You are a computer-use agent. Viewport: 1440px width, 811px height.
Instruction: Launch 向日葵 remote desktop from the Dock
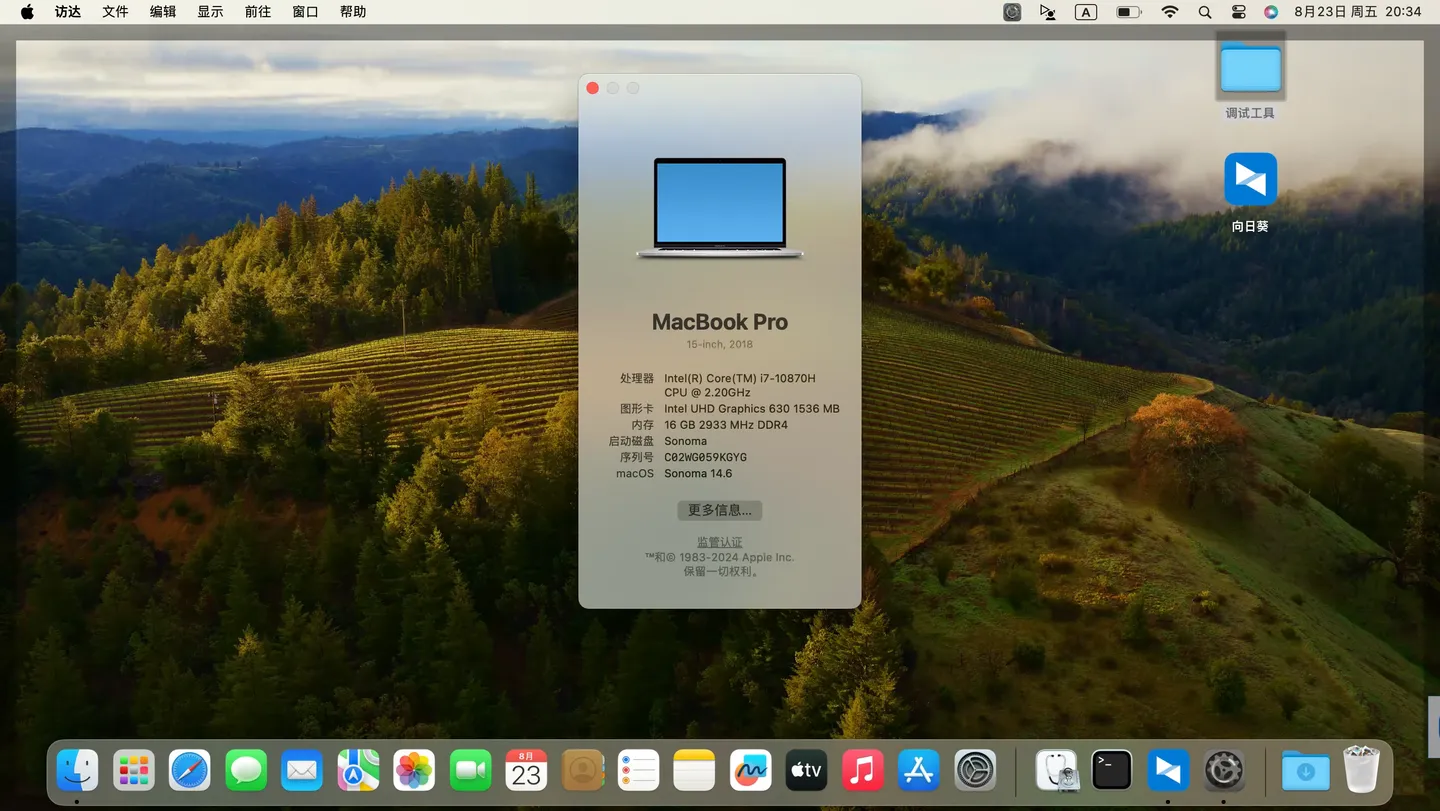coord(1167,770)
